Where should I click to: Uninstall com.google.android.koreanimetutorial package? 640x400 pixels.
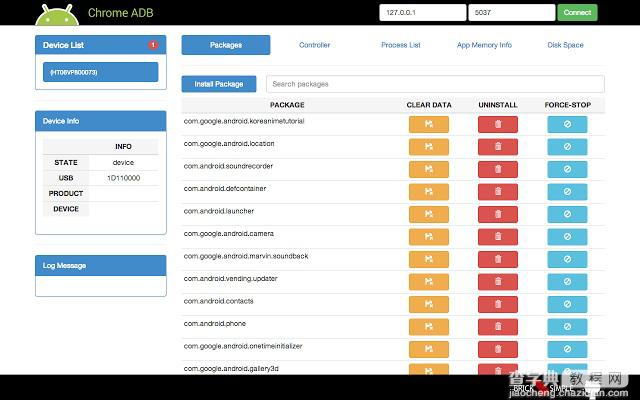pos(498,124)
